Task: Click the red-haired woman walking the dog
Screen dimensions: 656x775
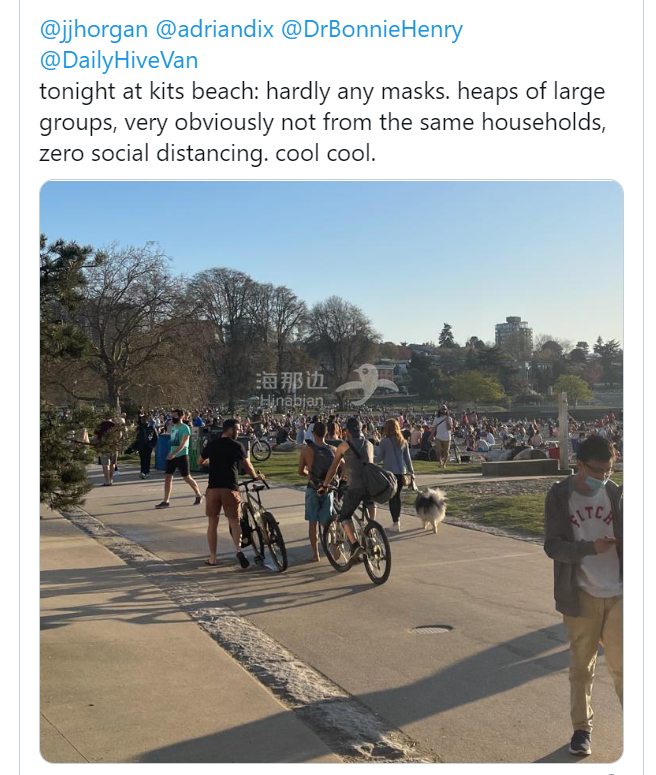Action: point(395,474)
